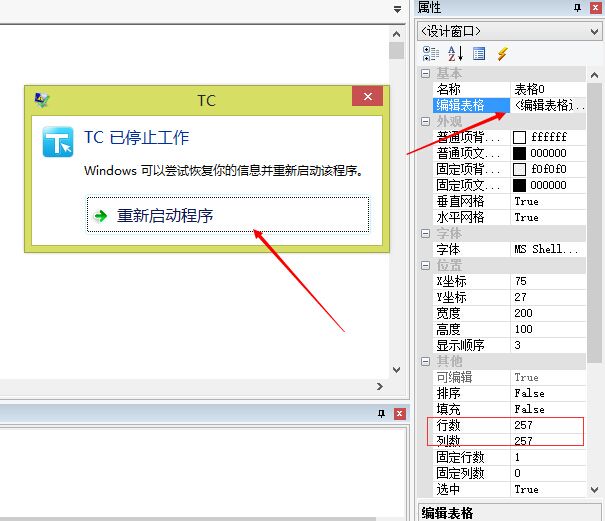
Task: Click the TC dialog title bar icon
Action: (x=42, y=100)
